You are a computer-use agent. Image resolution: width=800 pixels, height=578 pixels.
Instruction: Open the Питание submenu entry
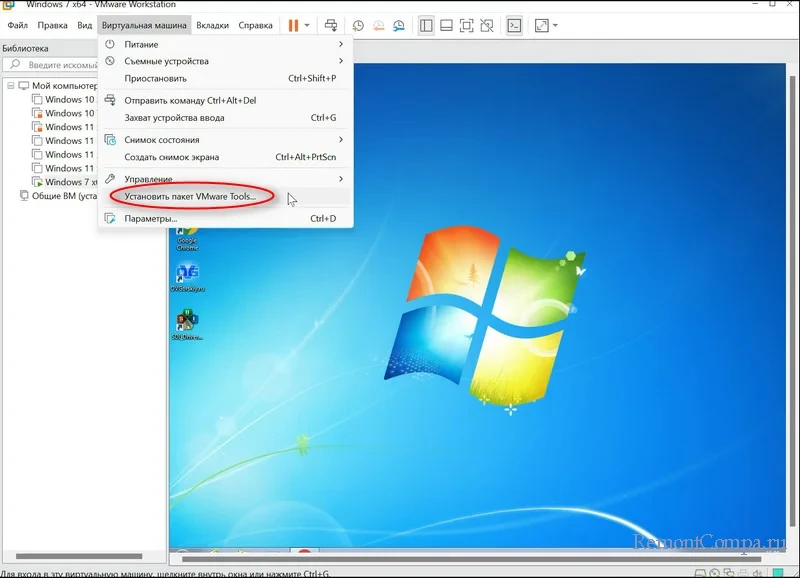coord(225,44)
